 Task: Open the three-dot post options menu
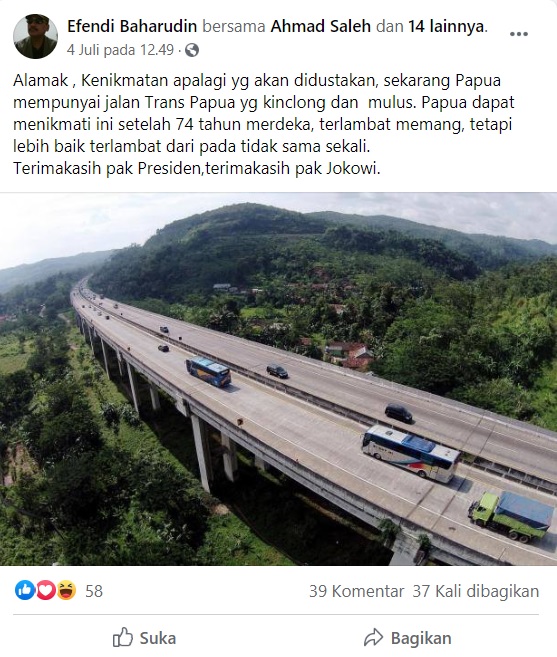(518, 34)
